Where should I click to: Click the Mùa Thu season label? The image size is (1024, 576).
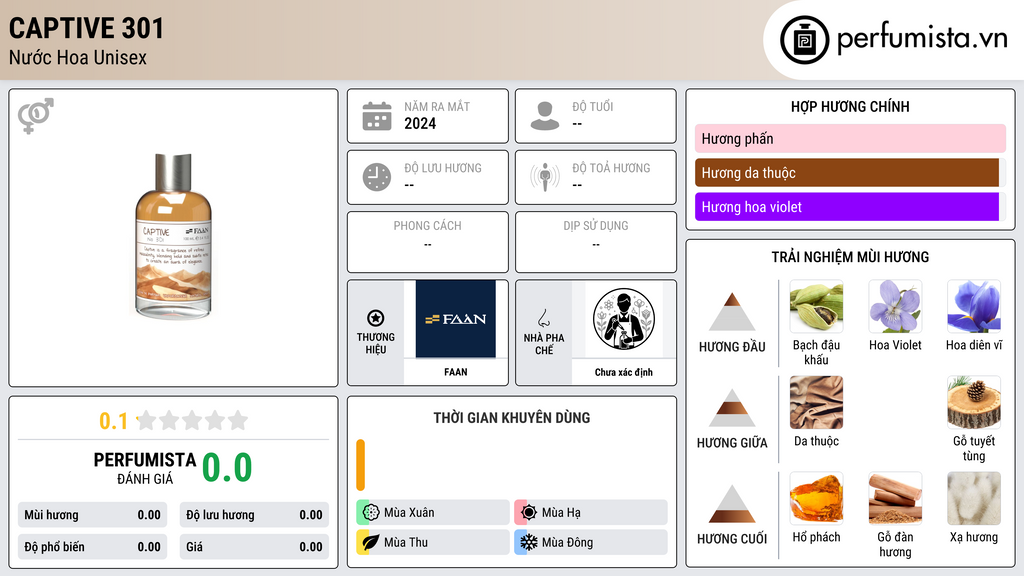406,543
